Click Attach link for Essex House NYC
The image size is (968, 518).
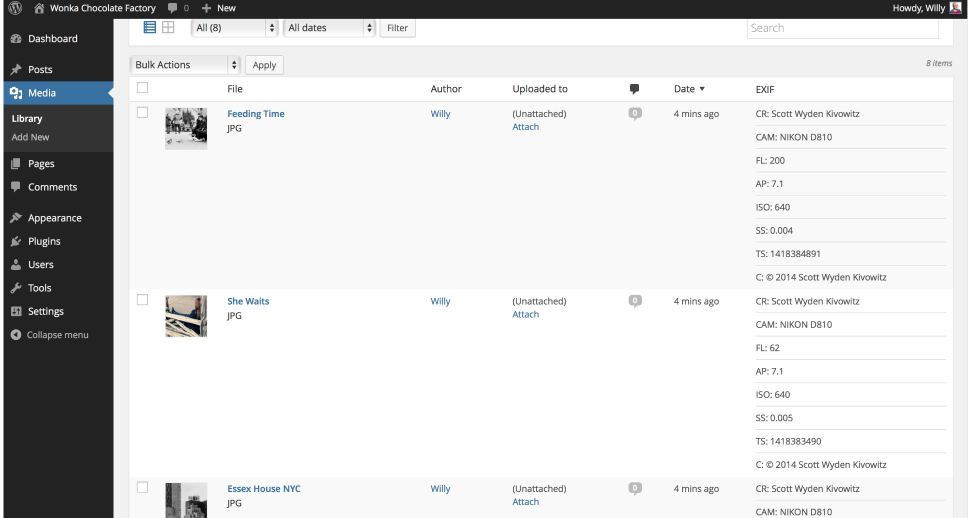pos(525,501)
